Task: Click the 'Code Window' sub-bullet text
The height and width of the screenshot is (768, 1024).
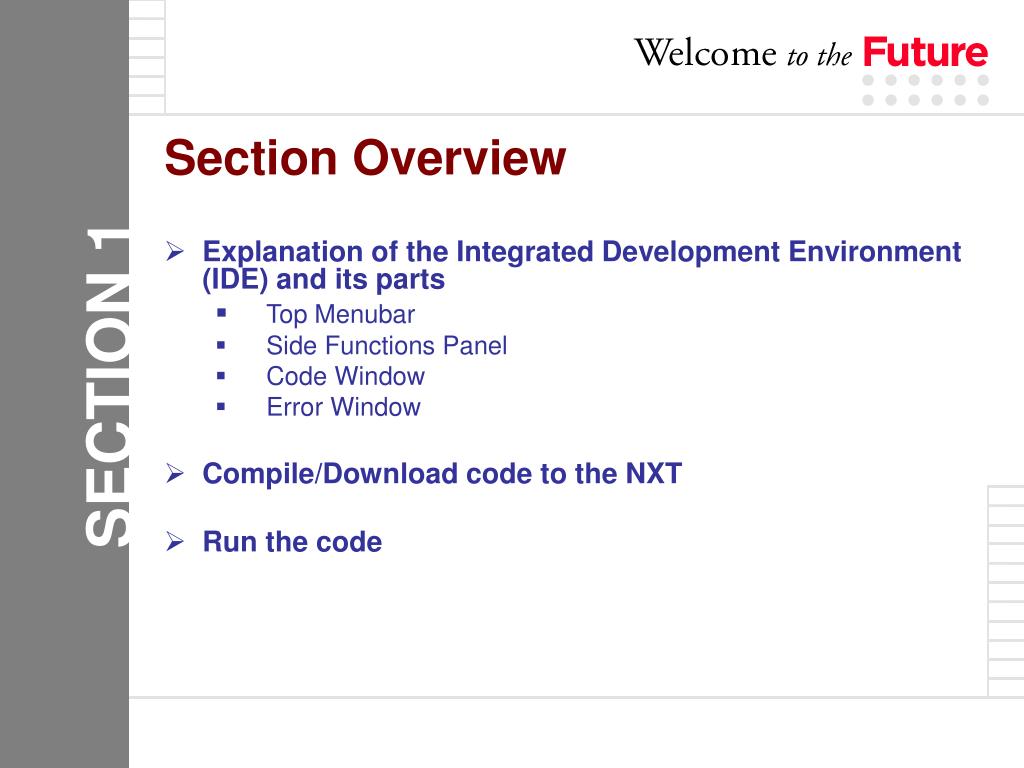Action: (x=345, y=376)
